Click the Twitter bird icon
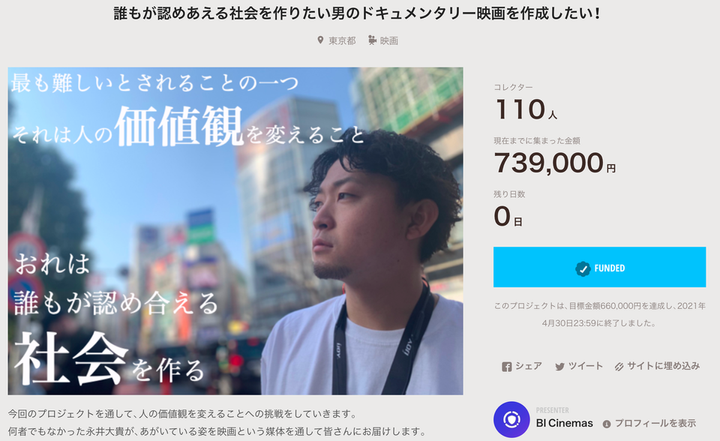 (560, 367)
